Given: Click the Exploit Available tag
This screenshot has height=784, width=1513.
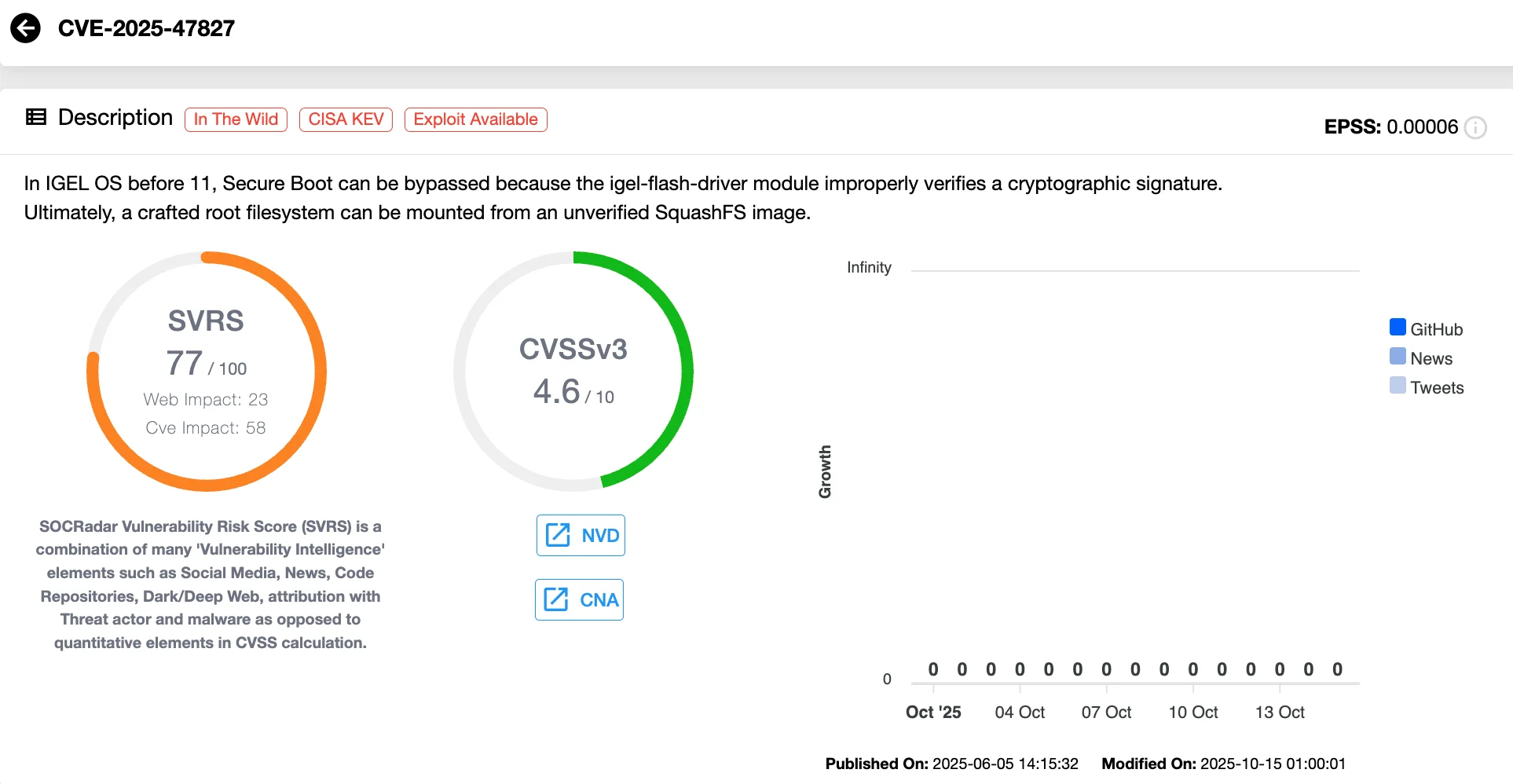Looking at the screenshot, I should click(475, 119).
